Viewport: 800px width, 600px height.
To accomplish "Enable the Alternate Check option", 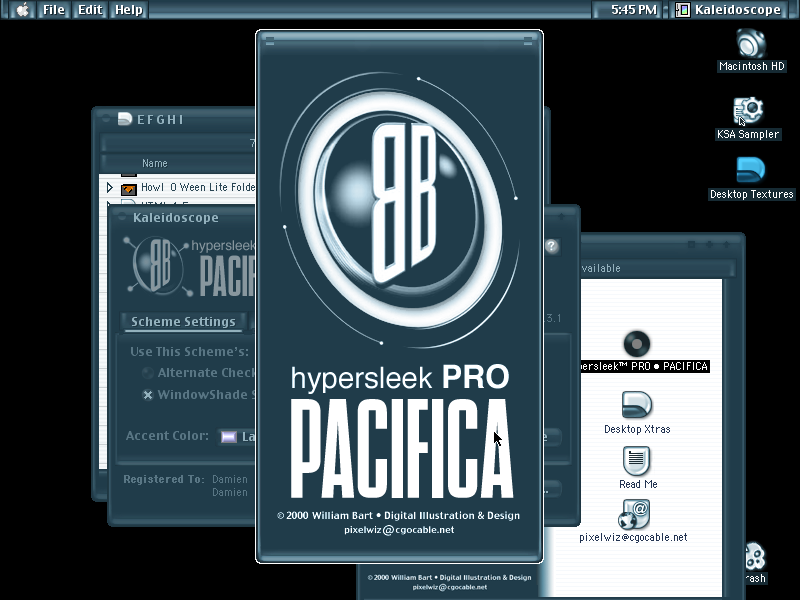I will click(x=148, y=373).
